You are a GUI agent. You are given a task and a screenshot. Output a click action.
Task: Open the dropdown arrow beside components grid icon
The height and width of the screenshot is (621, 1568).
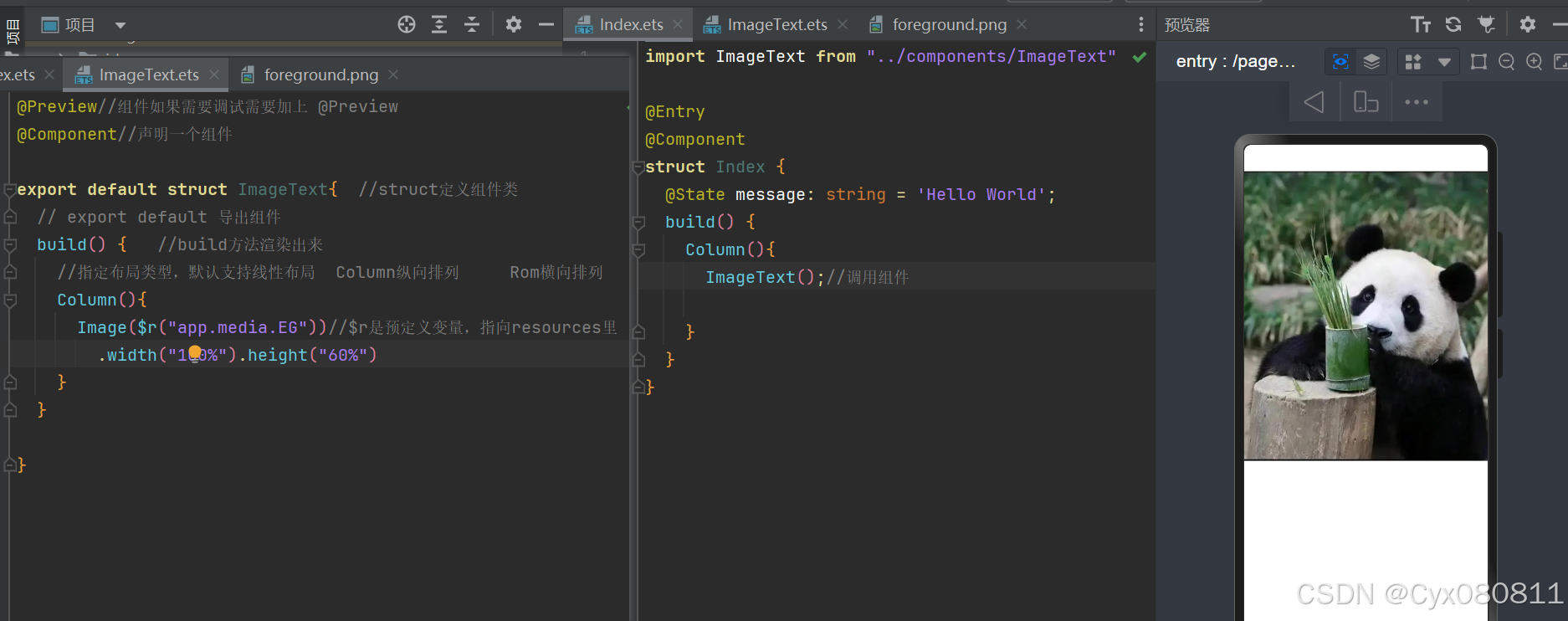pos(1444,62)
